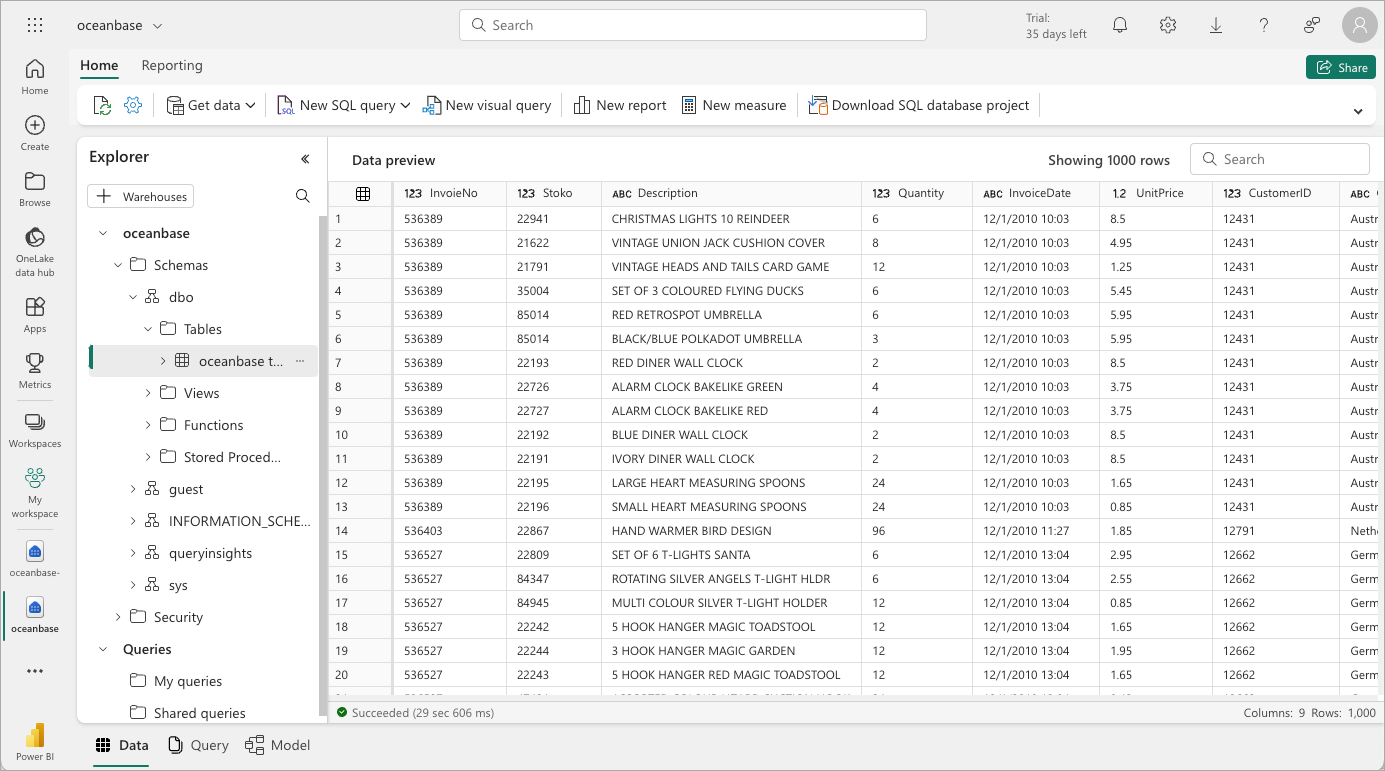Click the refresh icon in toolbar
Image resolution: width=1385 pixels, height=771 pixels.
(102, 105)
